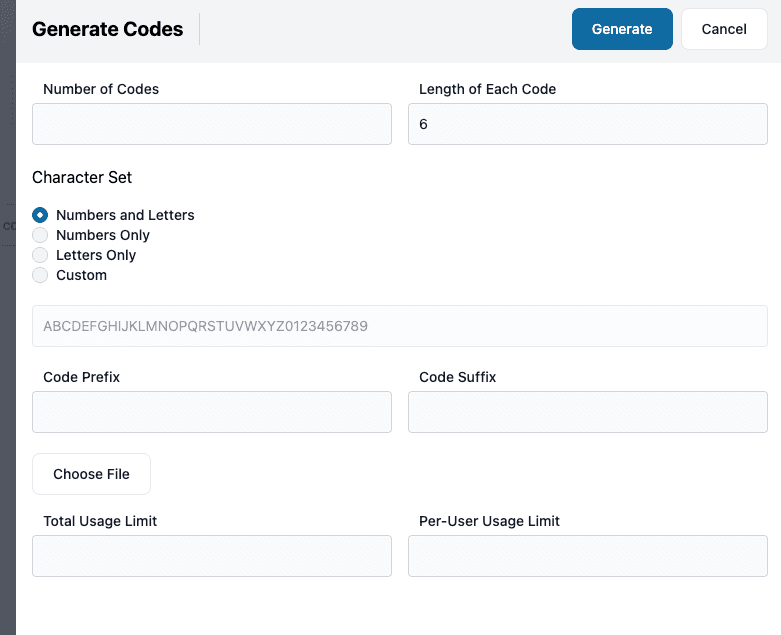Select the Custom character set option

40,275
